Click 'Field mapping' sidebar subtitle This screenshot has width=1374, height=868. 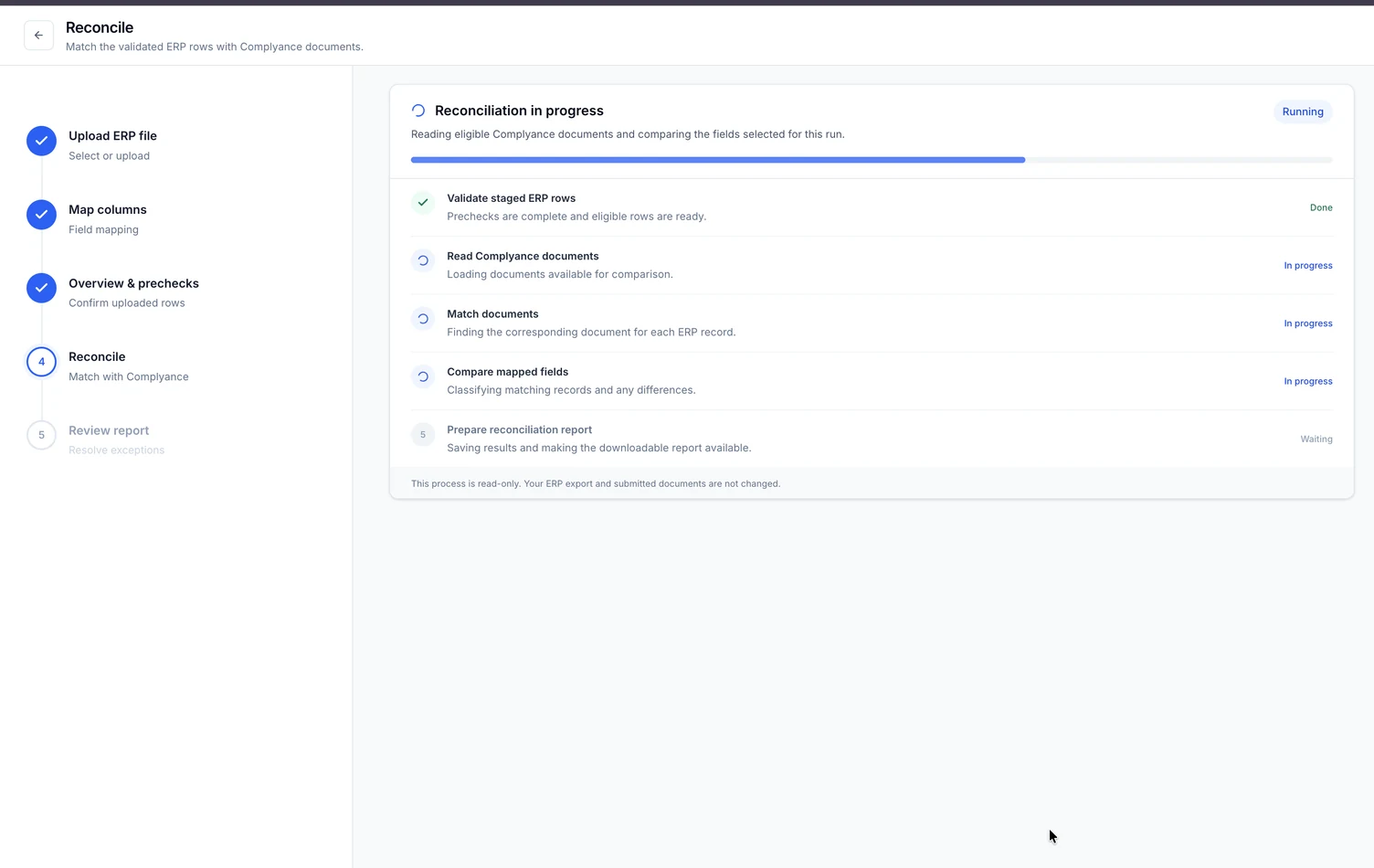103,229
